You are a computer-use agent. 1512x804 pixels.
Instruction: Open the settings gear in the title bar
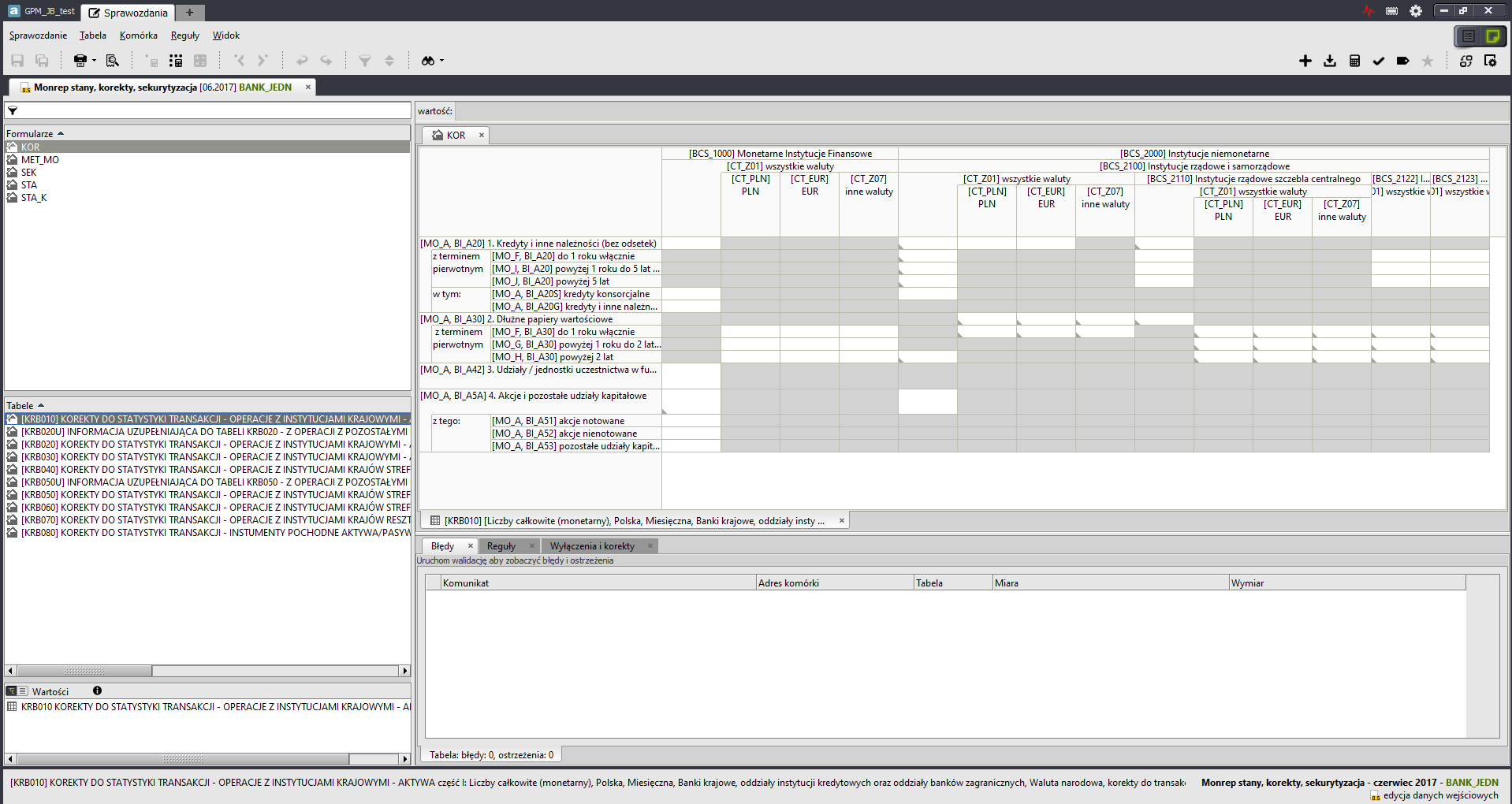[x=1416, y=11]
